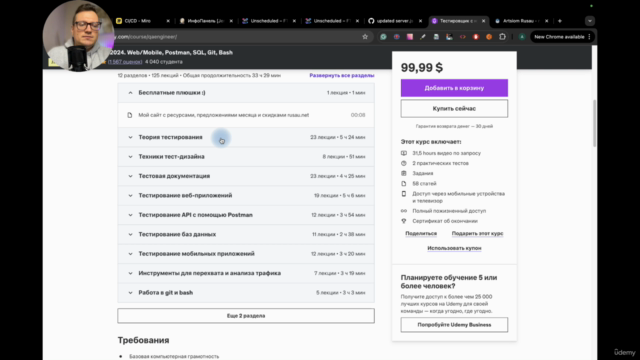Click Купить сейчас button
The image size is (640, 360).
(454, 109)
